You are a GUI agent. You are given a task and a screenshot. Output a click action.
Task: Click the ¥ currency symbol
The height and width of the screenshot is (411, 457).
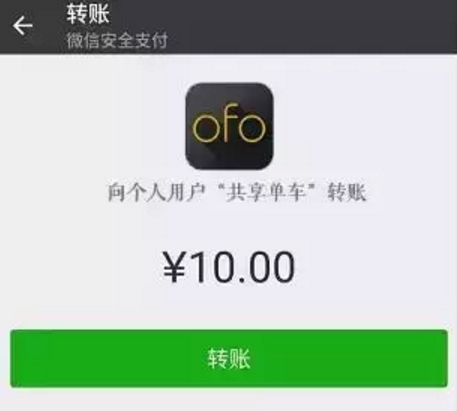coord(174,267)
